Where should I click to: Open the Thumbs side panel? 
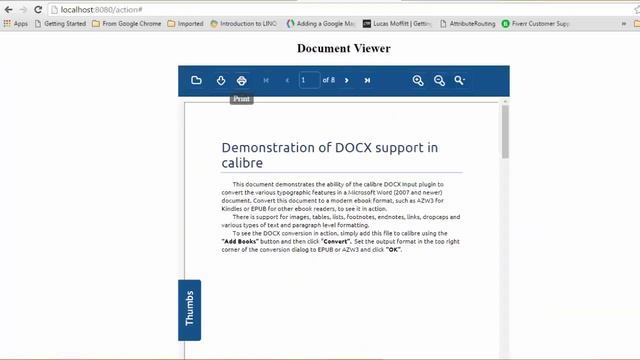[x=189, y=310]
